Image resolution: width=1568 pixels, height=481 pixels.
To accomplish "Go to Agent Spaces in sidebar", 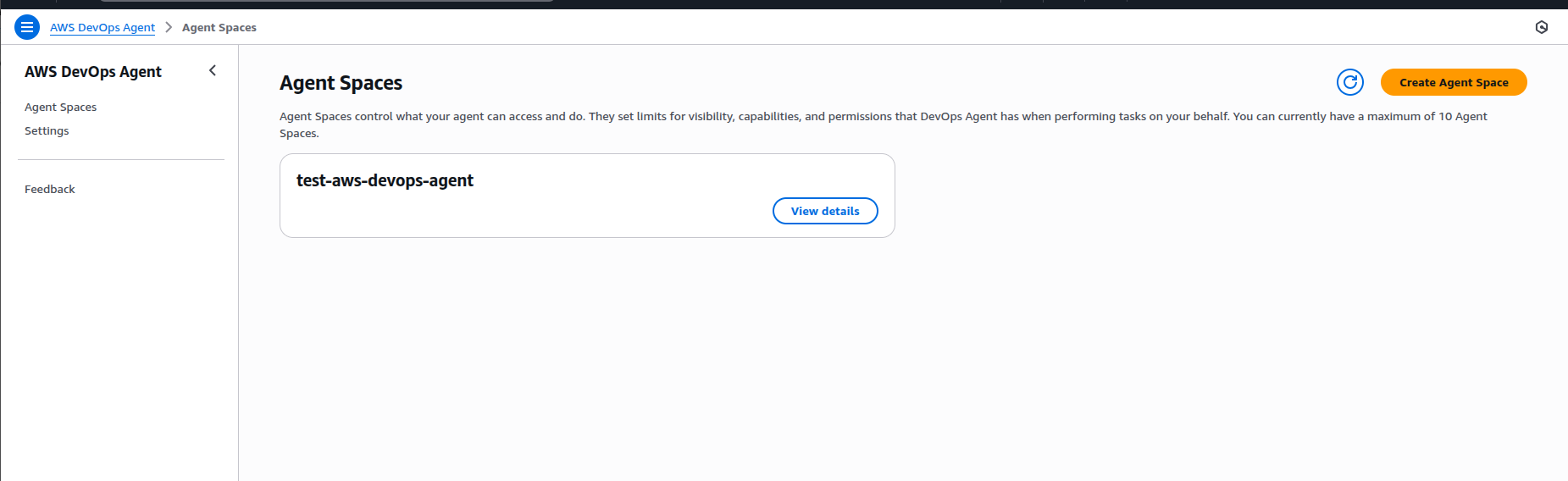I will pyautogui.click(x=61, y=107).
